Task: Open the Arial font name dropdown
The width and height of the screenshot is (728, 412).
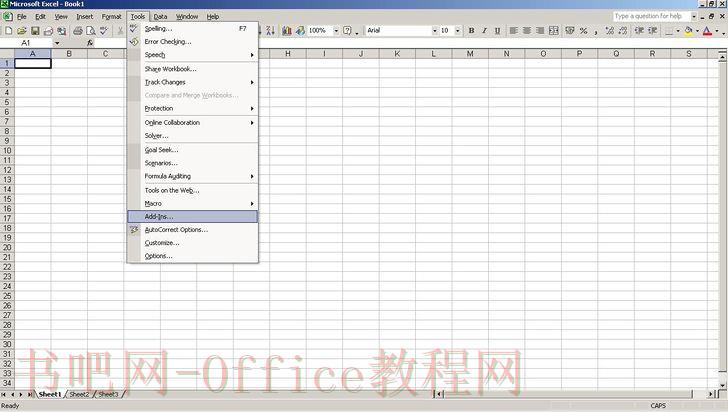Action: pyautogui.click(x=435, y=31)
